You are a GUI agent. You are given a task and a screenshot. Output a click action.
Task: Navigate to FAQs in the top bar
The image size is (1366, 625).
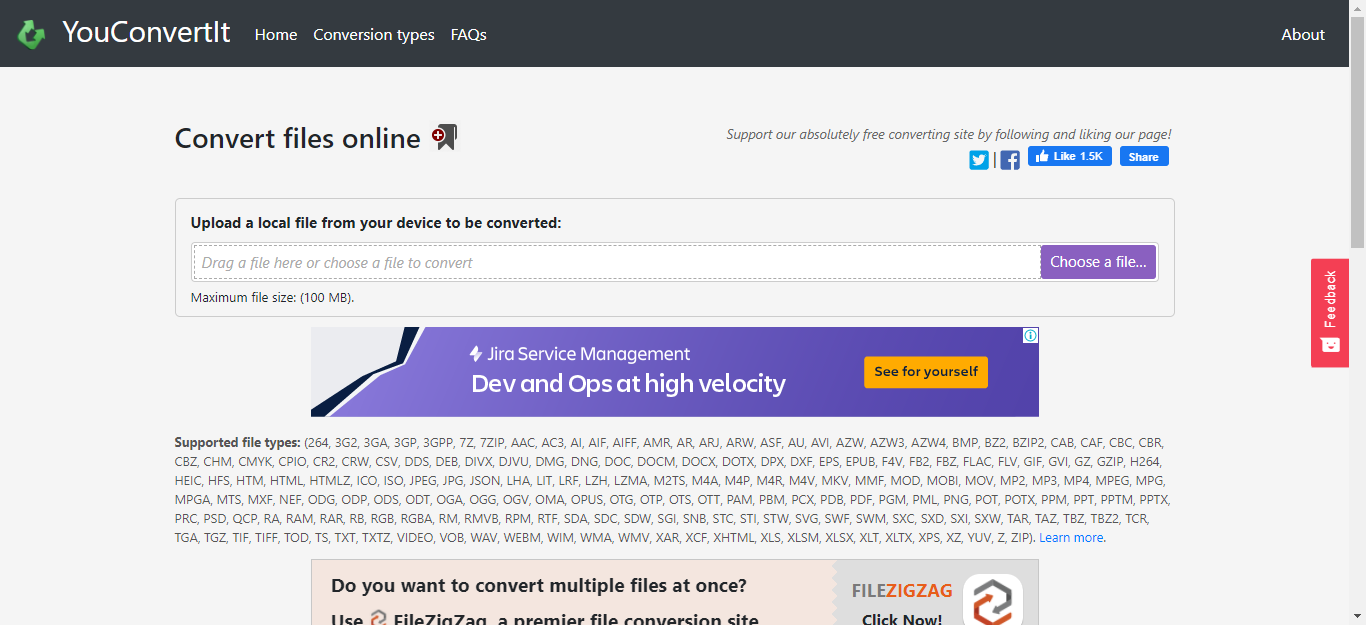click(x=469, y=35)
